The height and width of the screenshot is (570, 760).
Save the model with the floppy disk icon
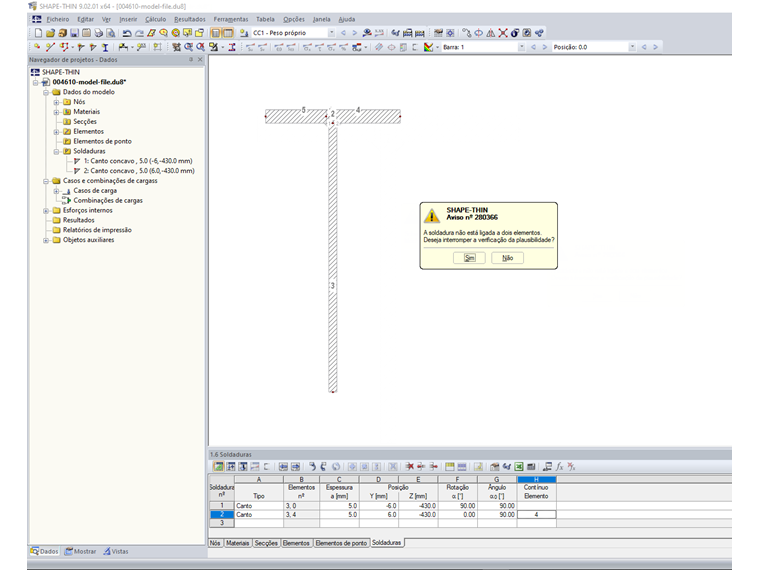pos(75,33)
